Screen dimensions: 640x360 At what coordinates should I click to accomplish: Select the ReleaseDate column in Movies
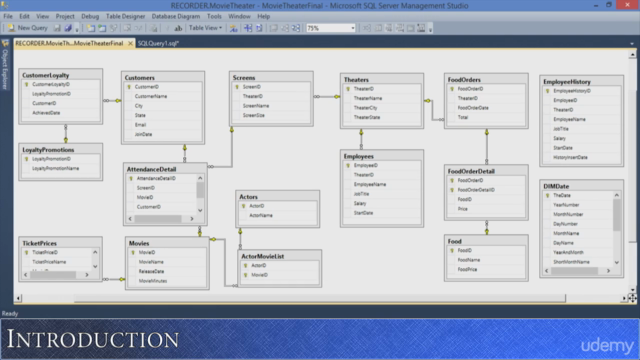click(x=167, y=271)
